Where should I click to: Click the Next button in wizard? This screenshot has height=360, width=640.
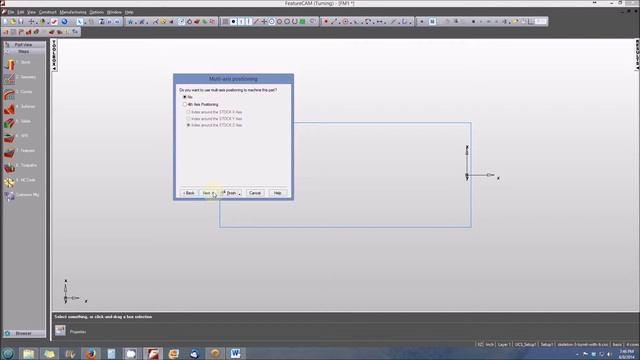[x=208, y=193]
